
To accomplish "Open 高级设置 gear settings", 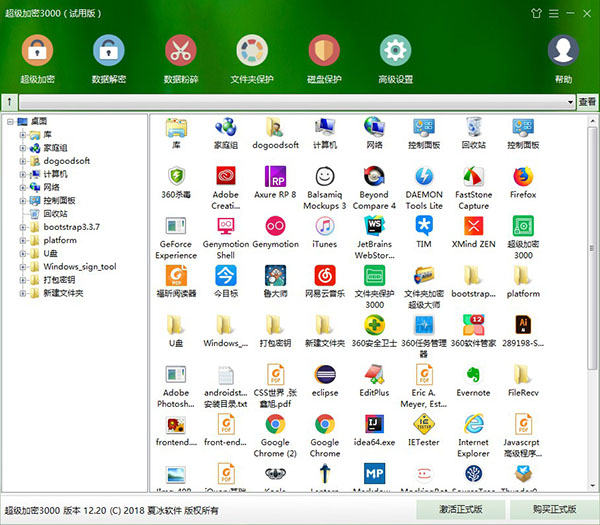I will click(396, 52).
